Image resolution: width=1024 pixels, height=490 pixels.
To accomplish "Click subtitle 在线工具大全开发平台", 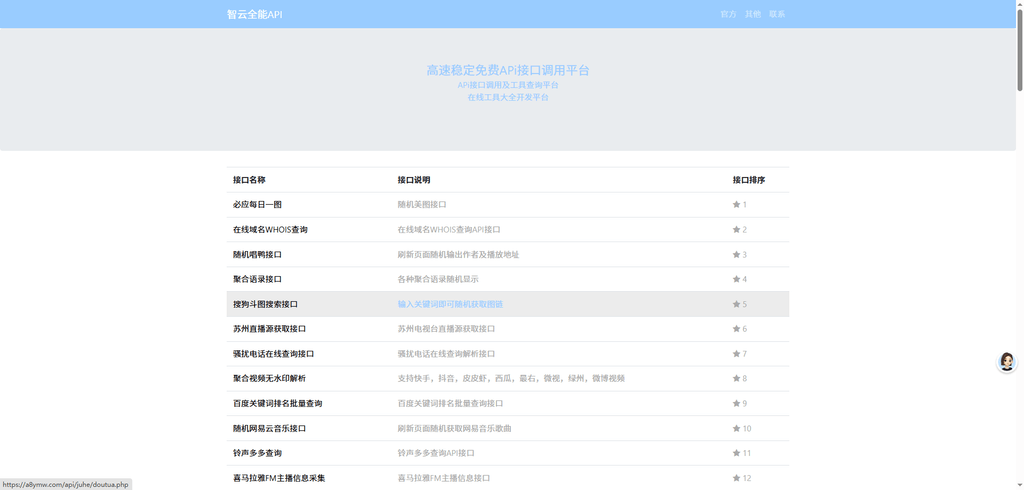I will coord(508,97).
